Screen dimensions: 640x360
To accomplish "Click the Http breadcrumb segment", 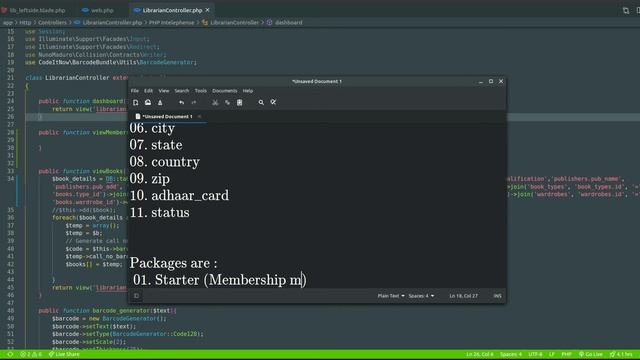I will 25,22.
